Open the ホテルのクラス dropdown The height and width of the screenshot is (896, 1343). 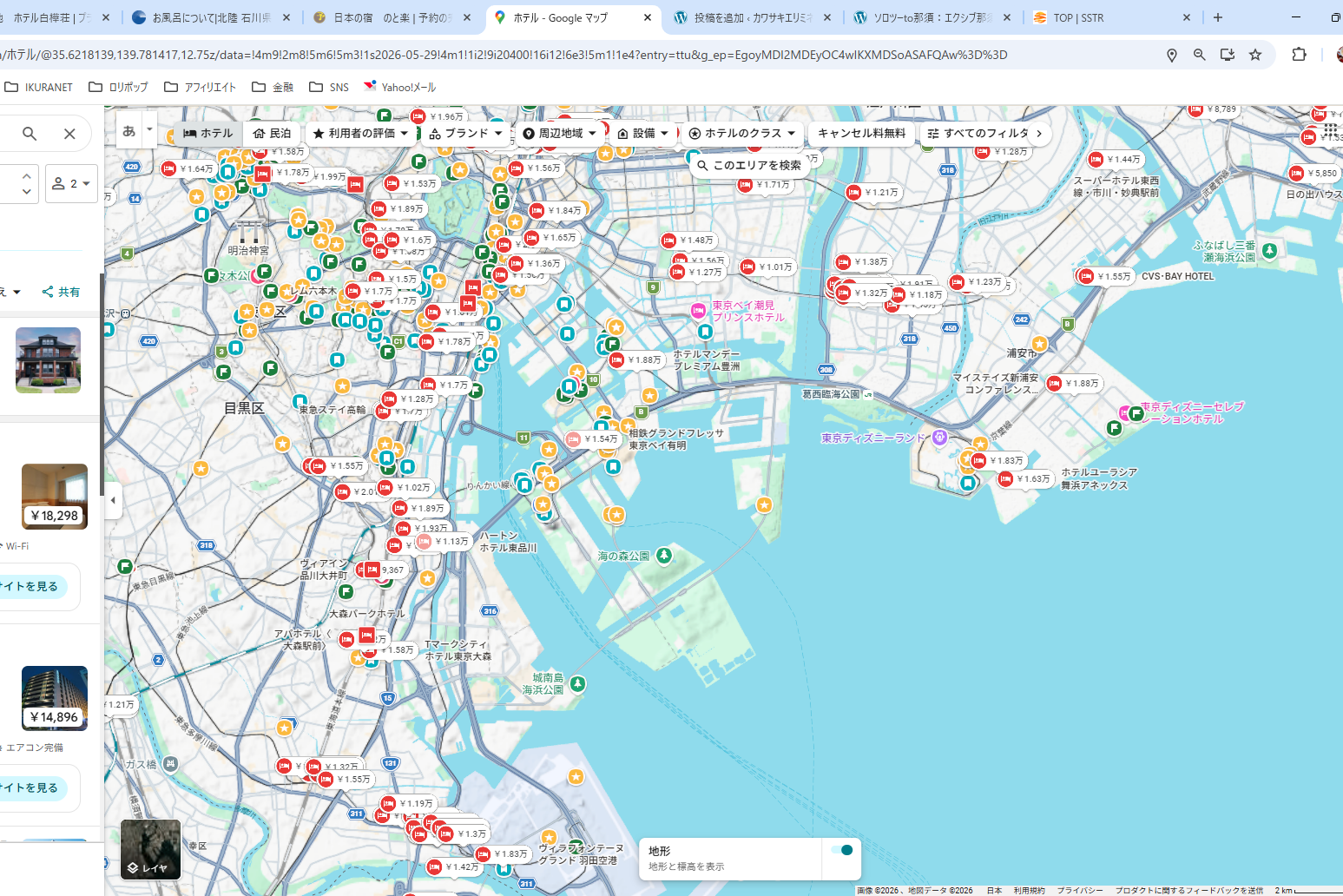coord(741,133)
